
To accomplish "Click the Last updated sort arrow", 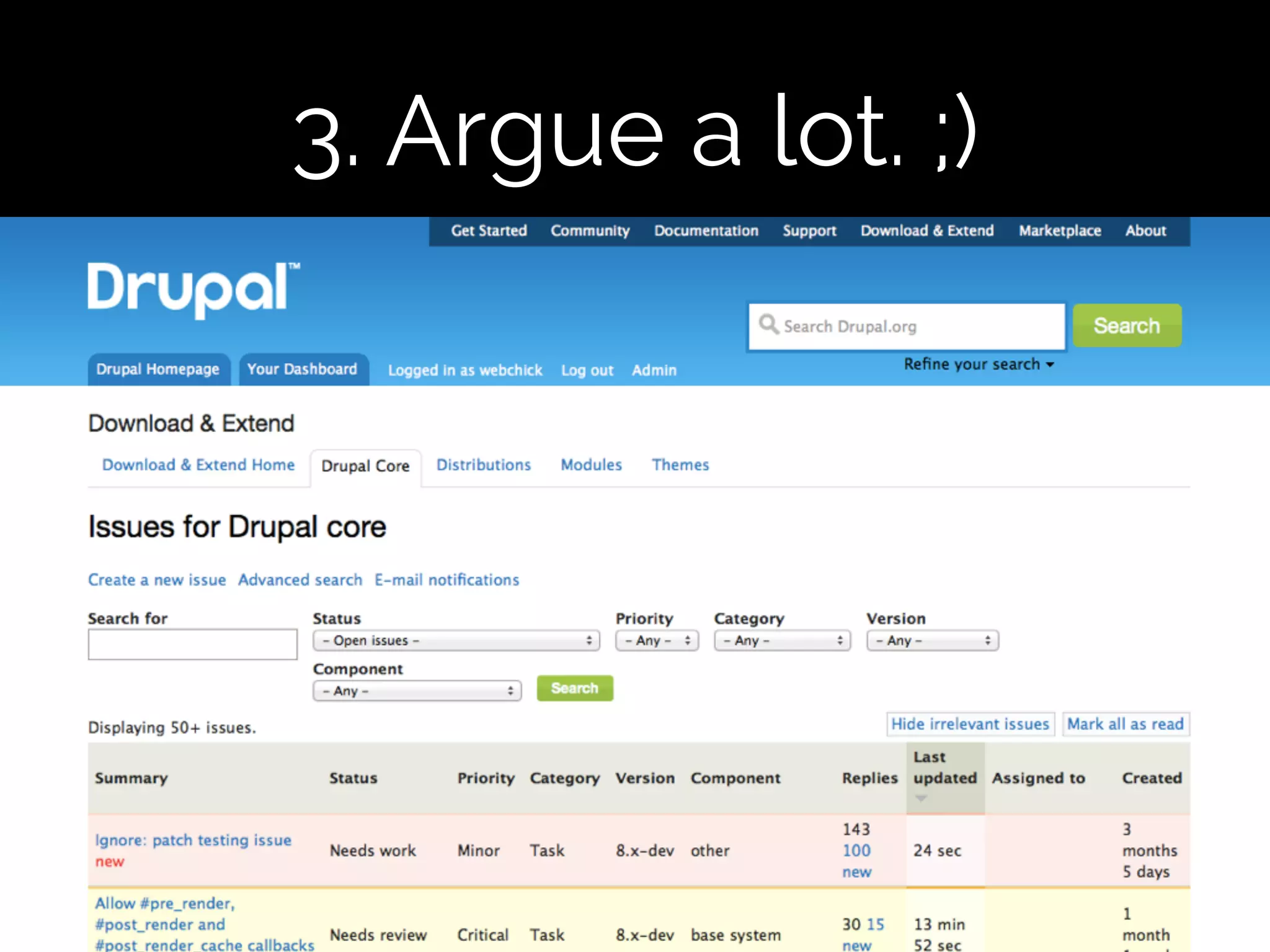I will 921,798.
